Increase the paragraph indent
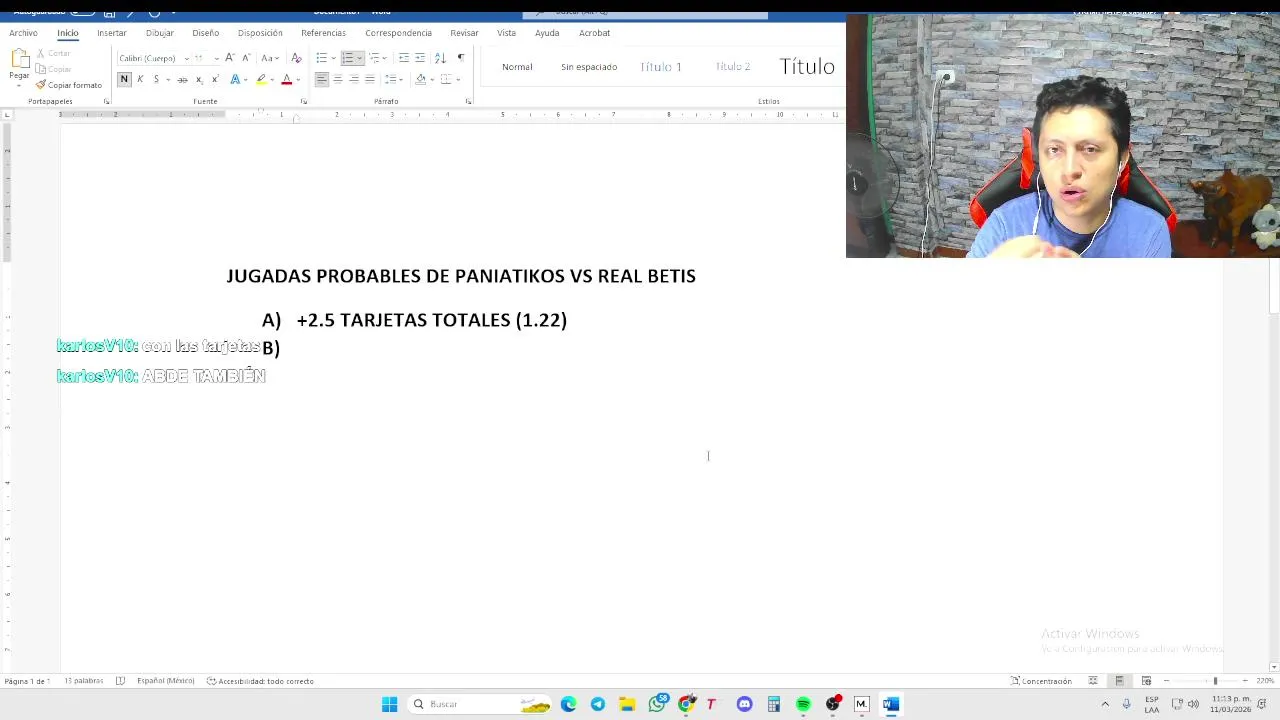1280x720 pixels. (420, 58)
